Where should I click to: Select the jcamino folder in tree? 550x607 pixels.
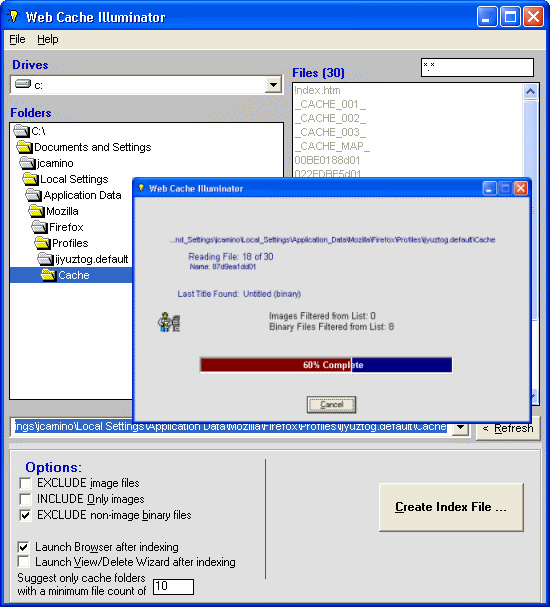[55, 163]
